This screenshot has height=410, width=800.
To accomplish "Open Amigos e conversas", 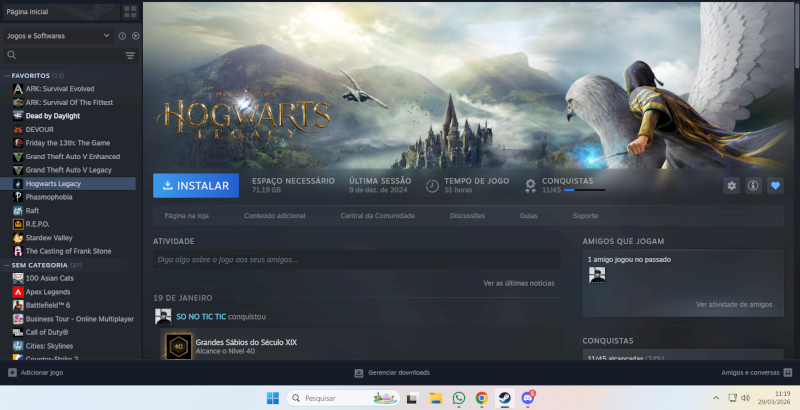I will pos(756,373).
